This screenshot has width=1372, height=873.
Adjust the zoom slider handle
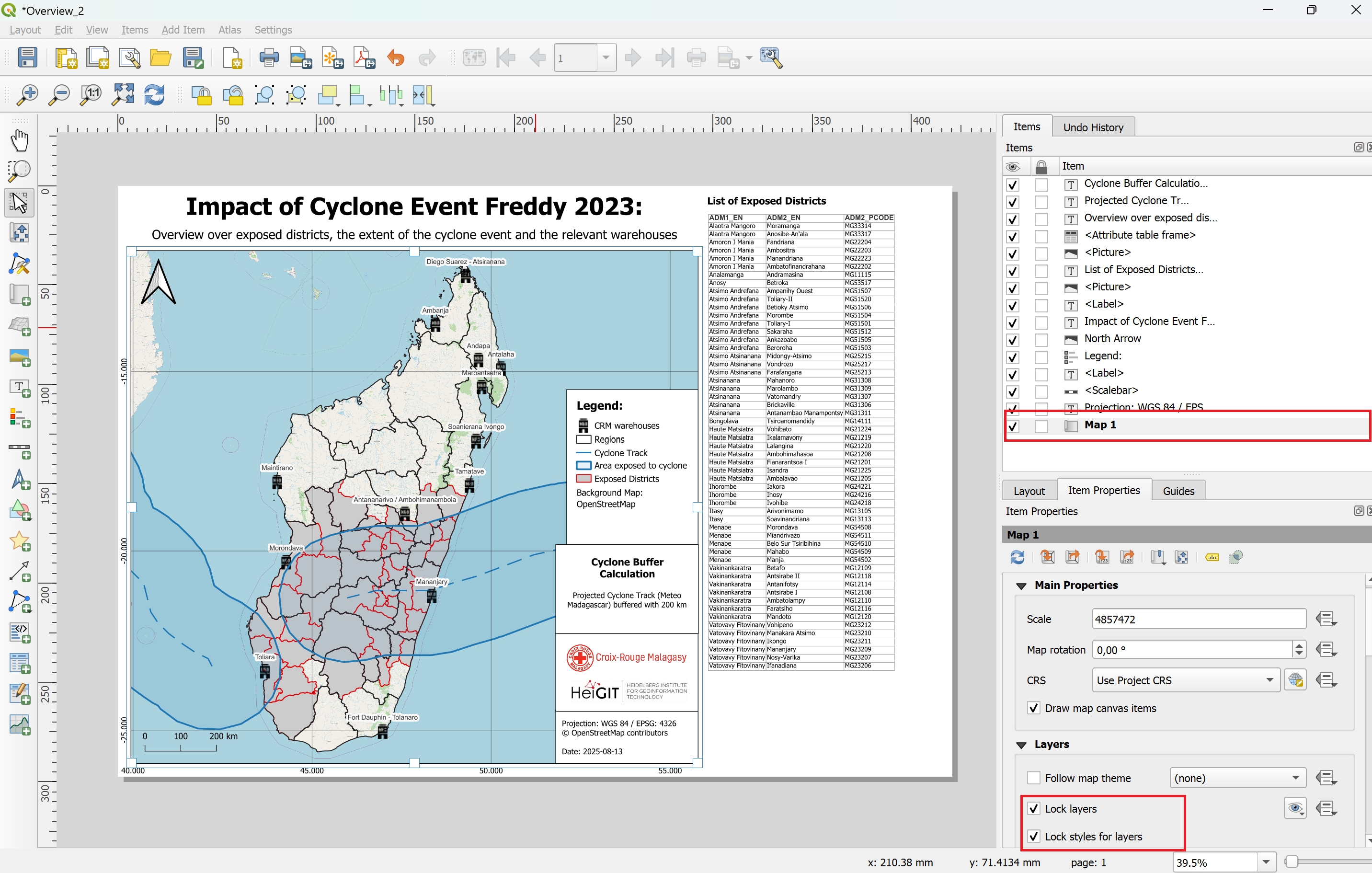pos(1292,862)
